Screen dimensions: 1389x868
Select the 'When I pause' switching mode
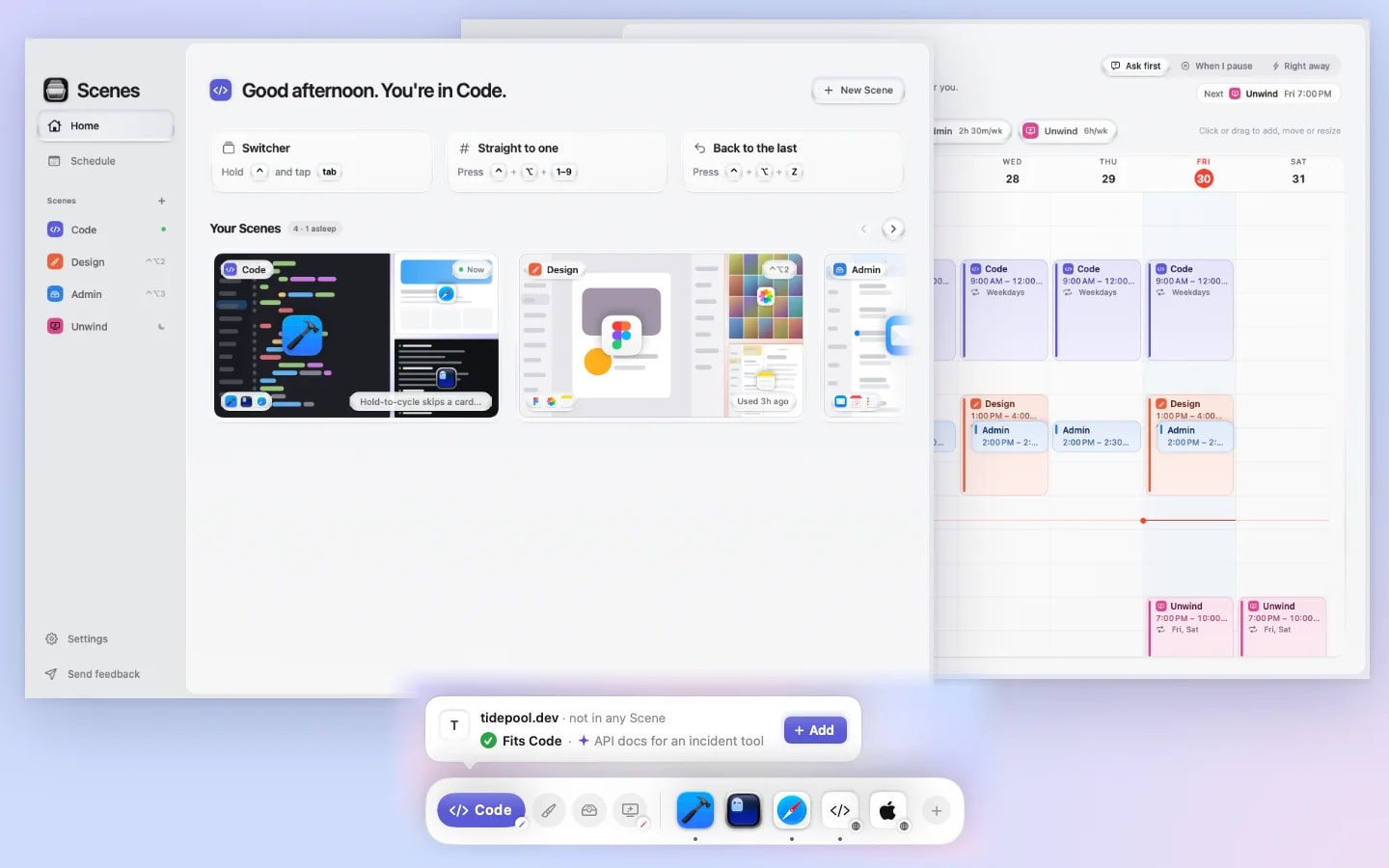(1217, 66)
